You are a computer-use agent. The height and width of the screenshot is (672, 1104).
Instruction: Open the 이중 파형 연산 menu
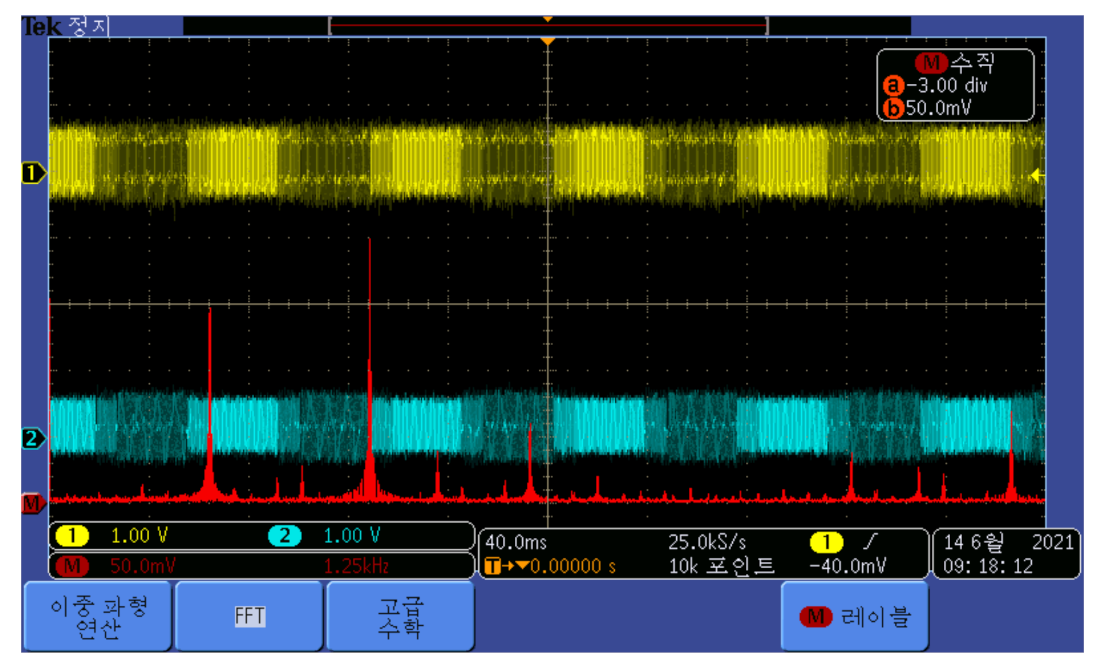[98, 616]
